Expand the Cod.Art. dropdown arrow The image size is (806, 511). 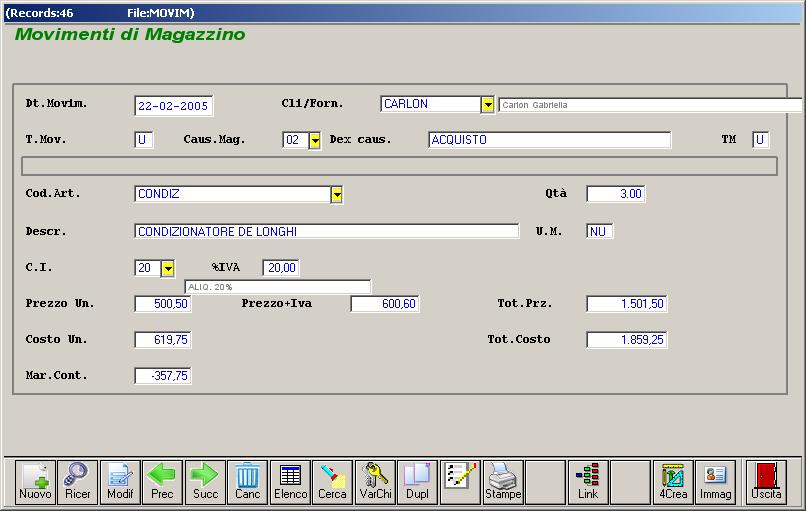pyautogui.click(x=337, y=195)
